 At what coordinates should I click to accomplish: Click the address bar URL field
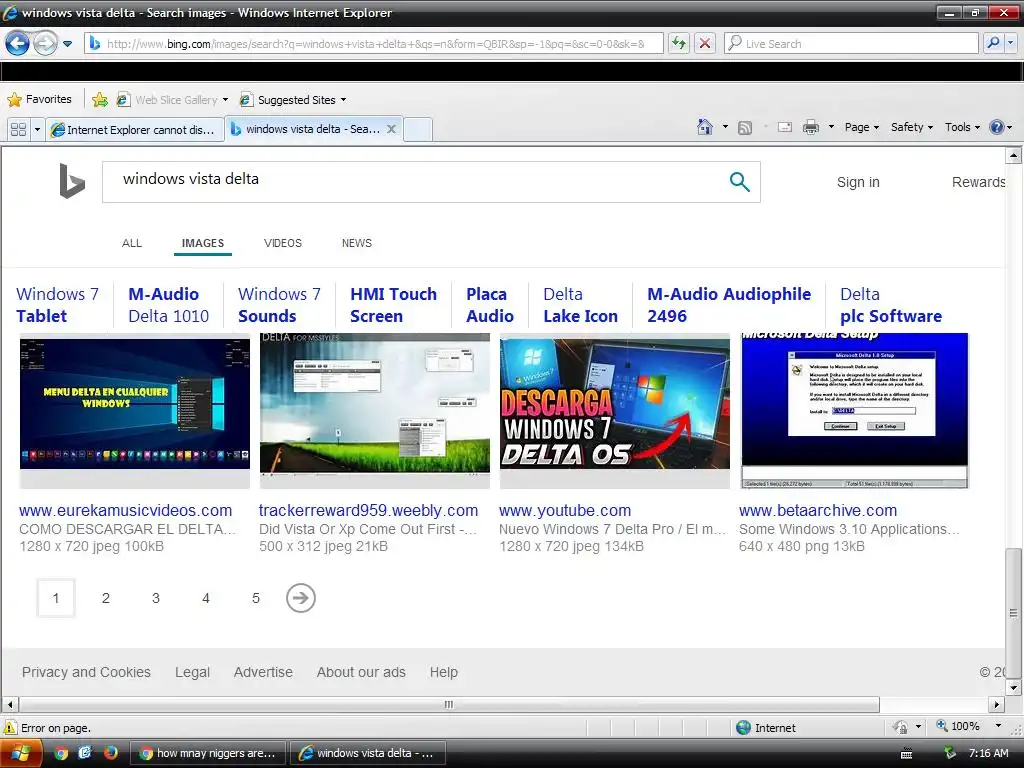click(x=374, y=44)
